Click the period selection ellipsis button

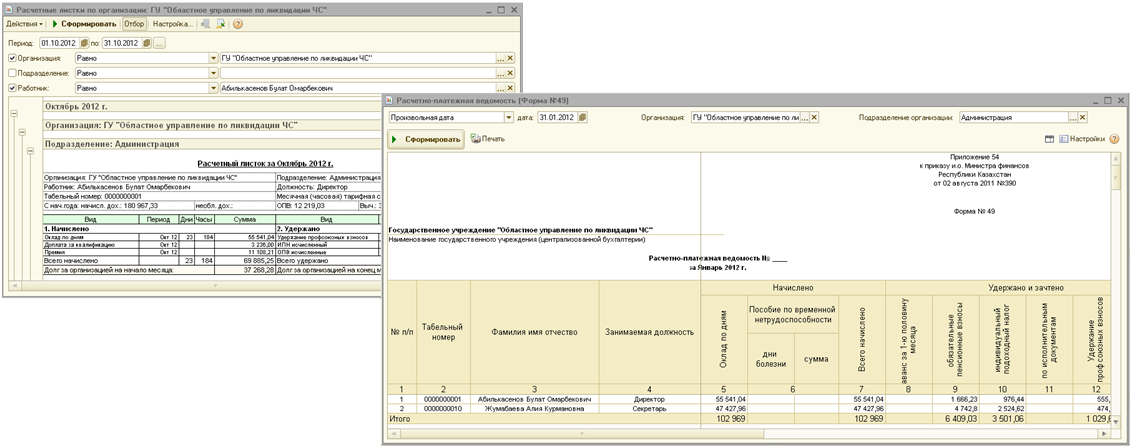click(x=160, y=43)
